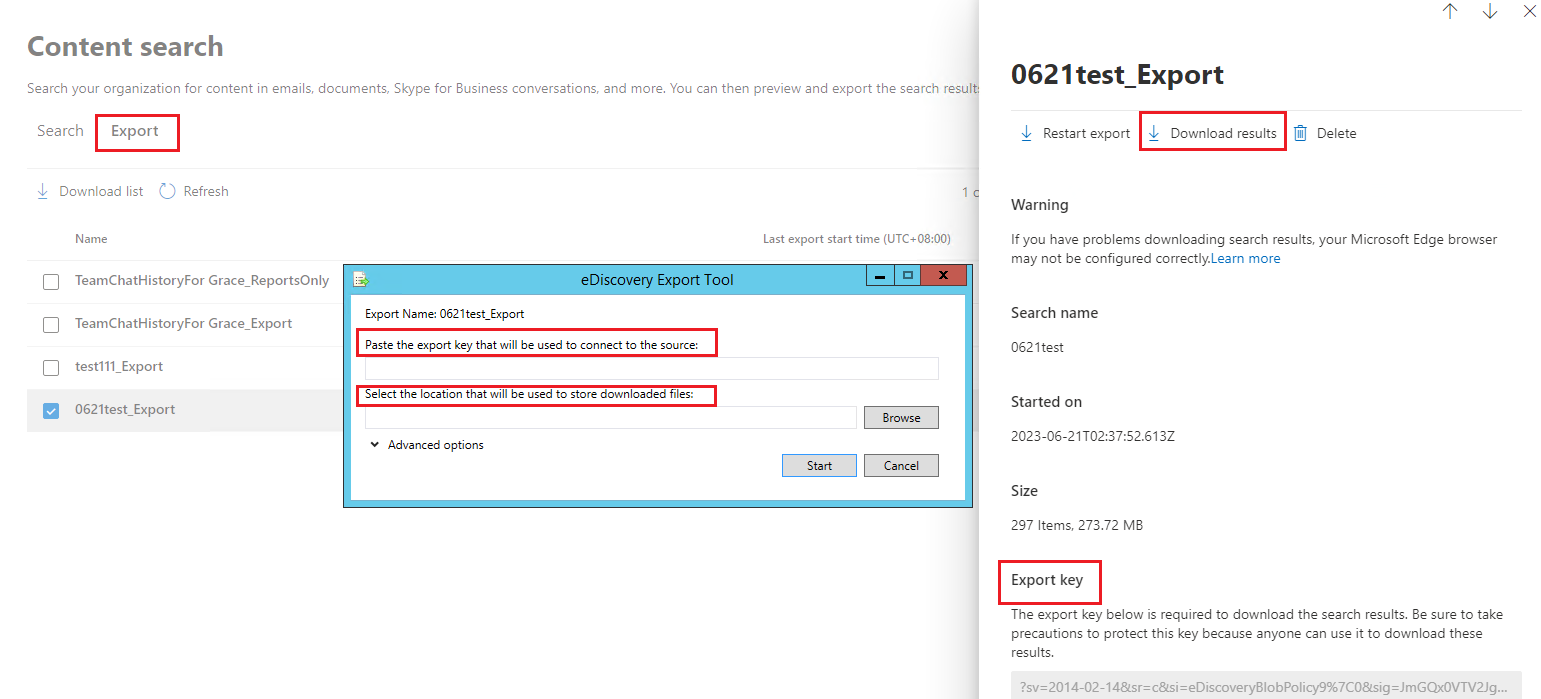Deselect the 0621test_Export checkbox
Viewport: 1541px width, 699px height.
click(50, 410)
